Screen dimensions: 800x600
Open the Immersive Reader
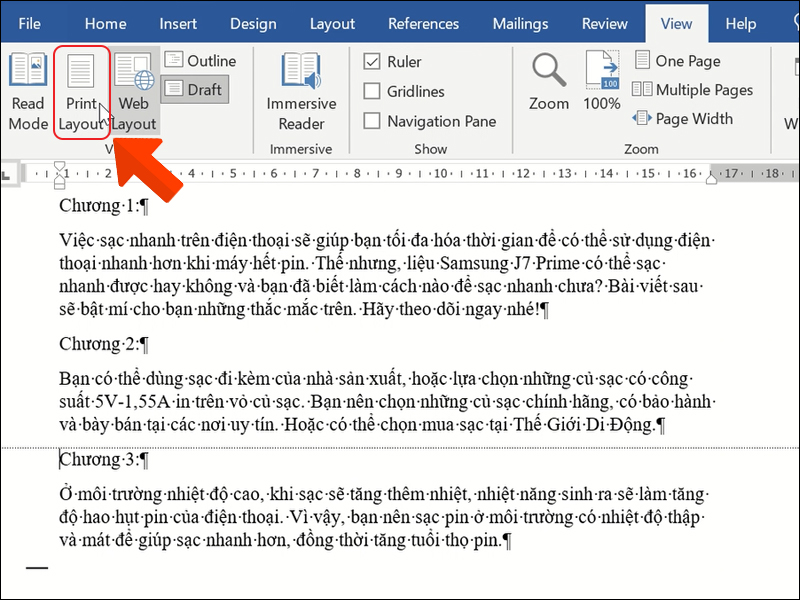(301, 92)
